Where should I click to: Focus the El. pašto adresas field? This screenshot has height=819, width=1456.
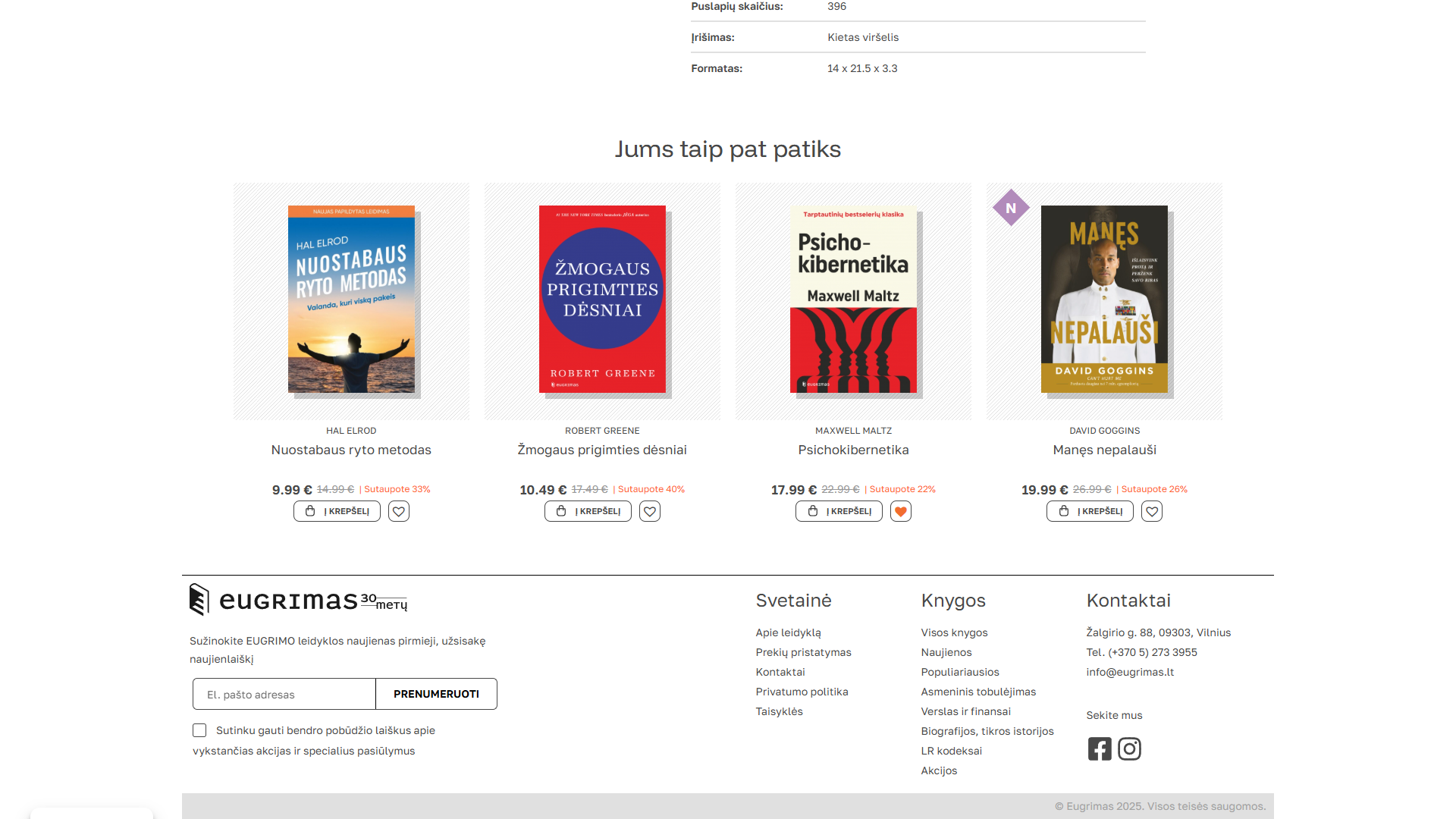(284, 695)
